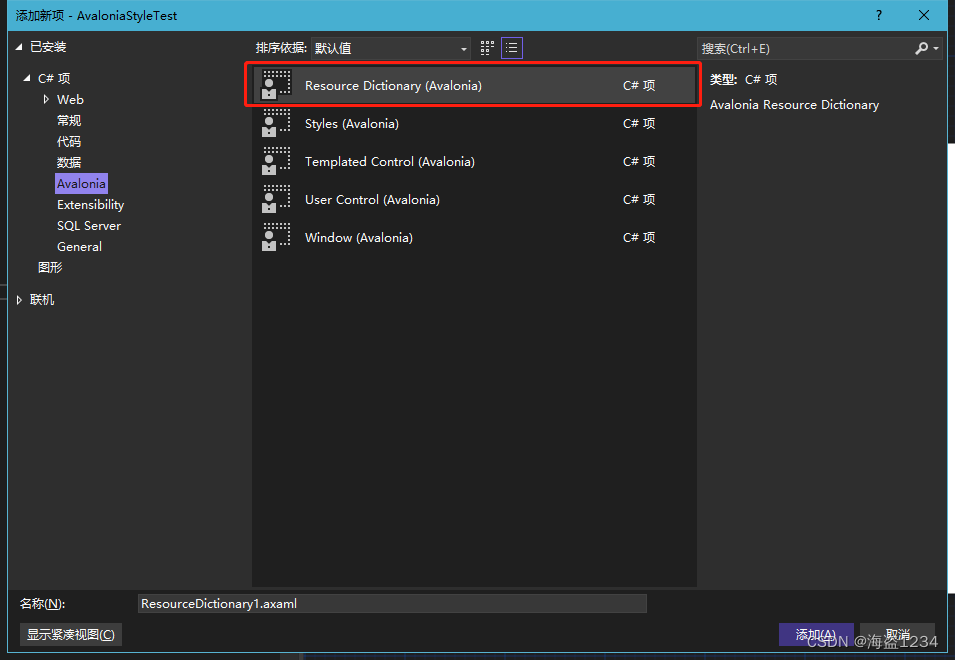
Task: Select Window (Avalonia) item text
Action: (359, 237)
